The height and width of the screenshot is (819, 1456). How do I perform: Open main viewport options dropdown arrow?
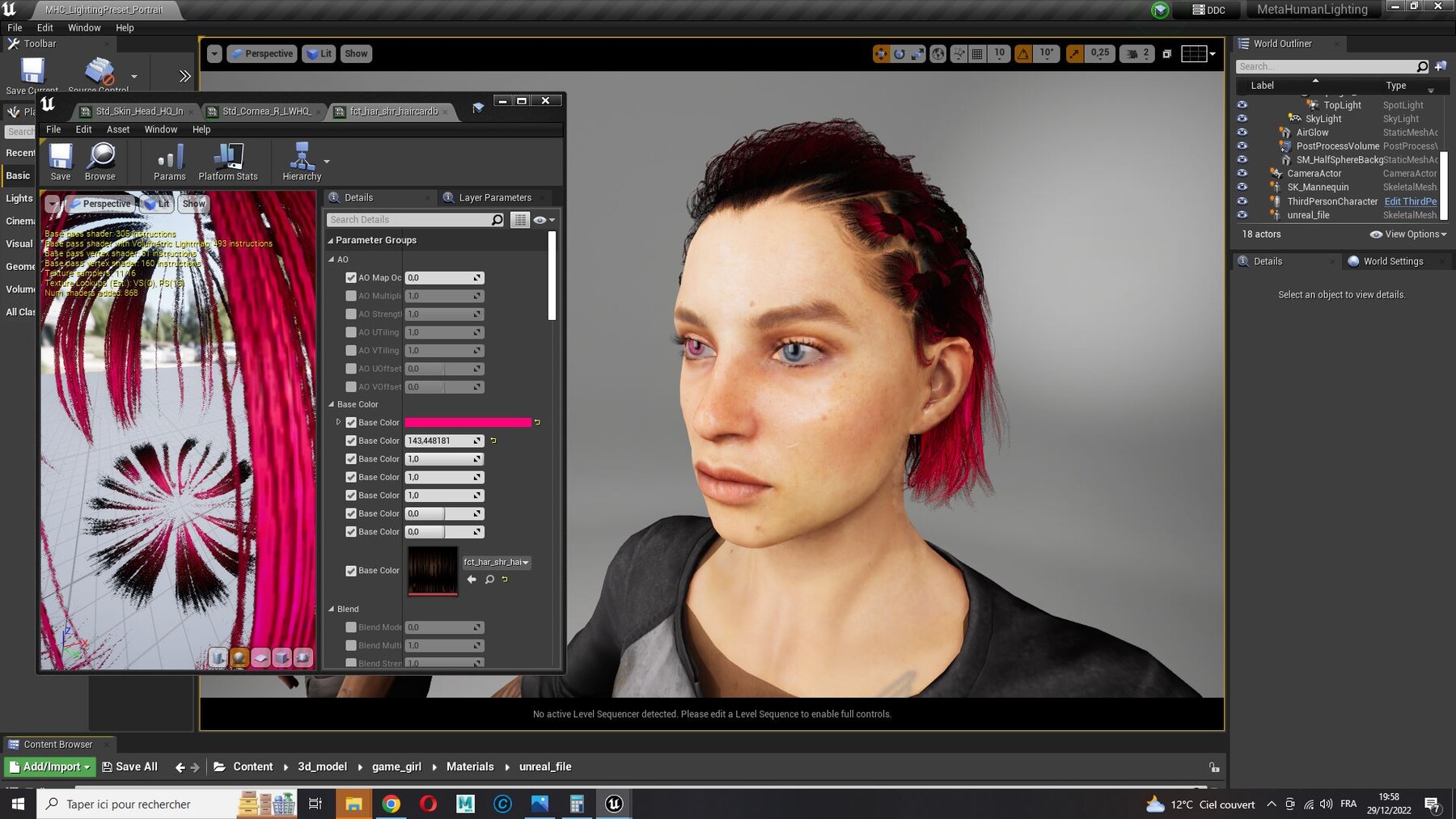tap(214, 53)
